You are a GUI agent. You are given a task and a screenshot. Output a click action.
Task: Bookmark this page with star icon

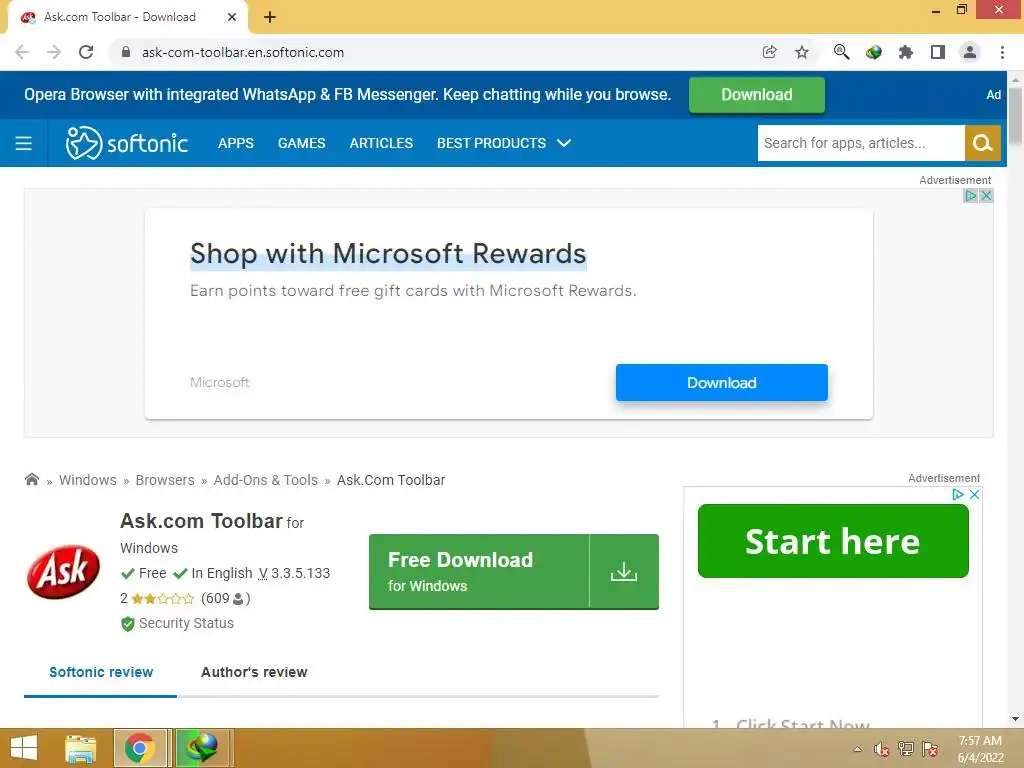pos(802,52)
